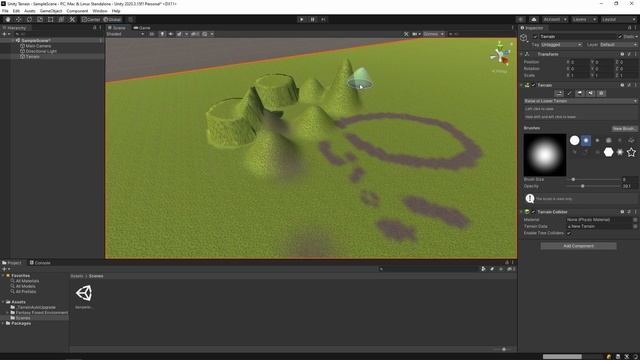Toggle Enable Tree Colliders checkbox
This screenshot has height=360, width=640.
569,233
